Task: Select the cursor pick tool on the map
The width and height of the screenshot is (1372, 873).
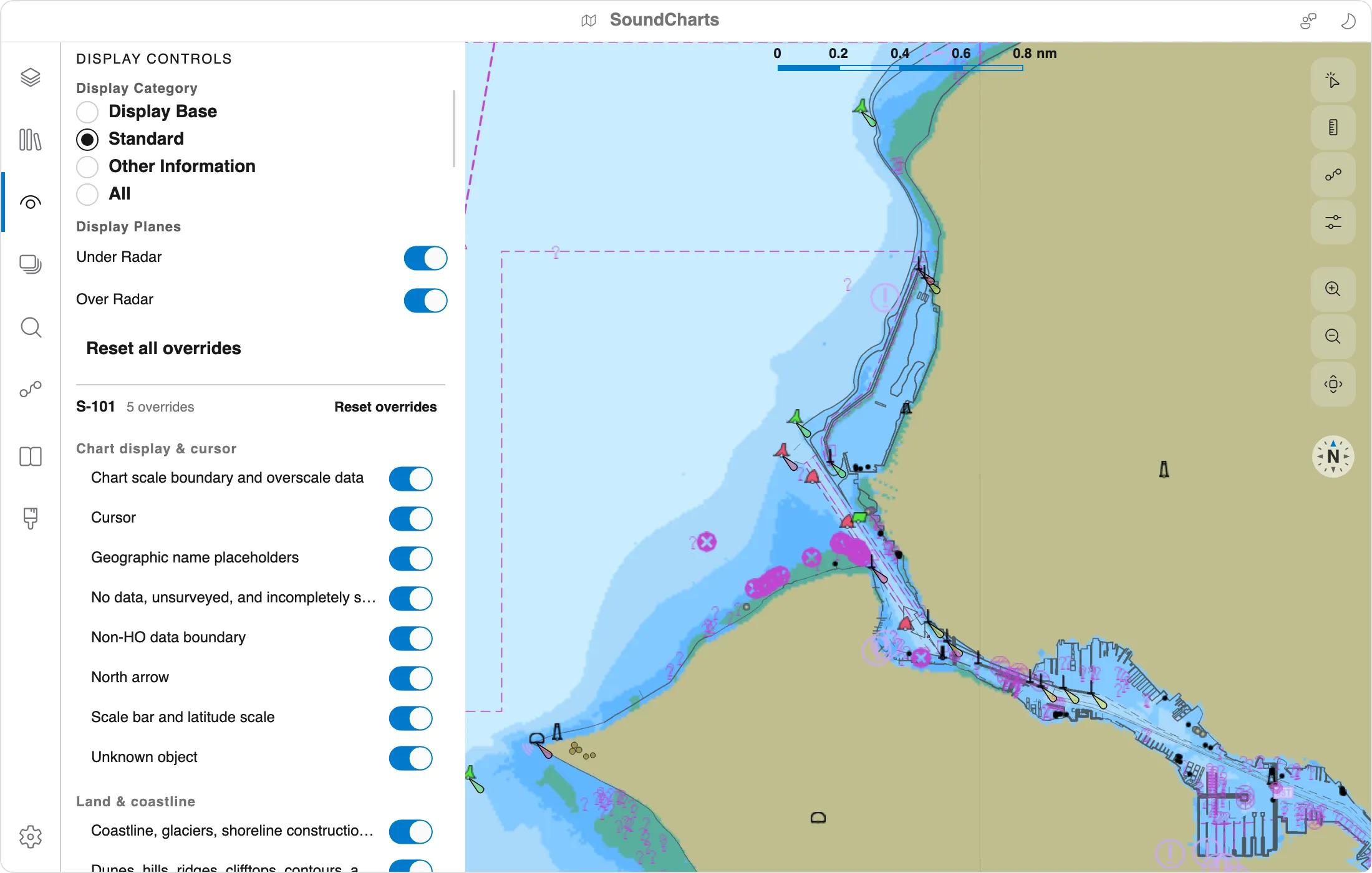Action: pos(1333,80)
